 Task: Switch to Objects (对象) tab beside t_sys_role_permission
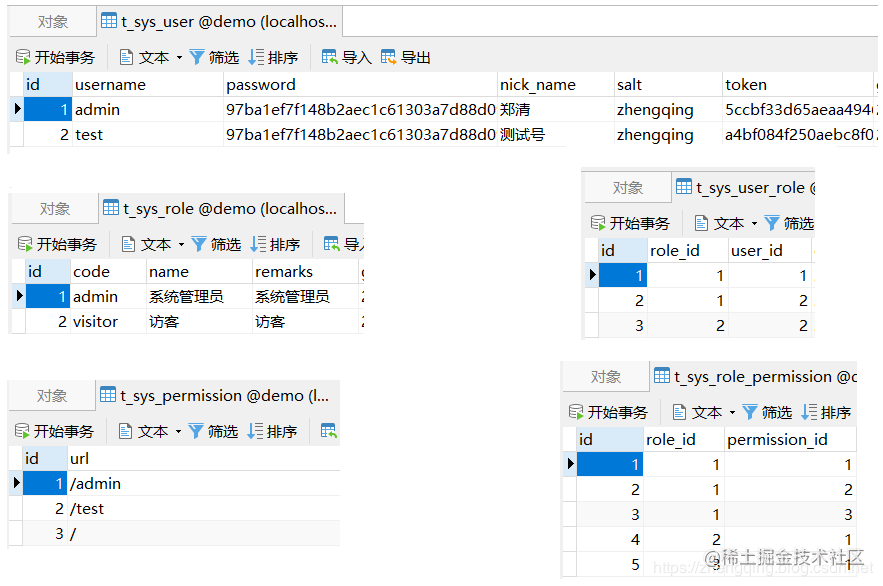606,377
